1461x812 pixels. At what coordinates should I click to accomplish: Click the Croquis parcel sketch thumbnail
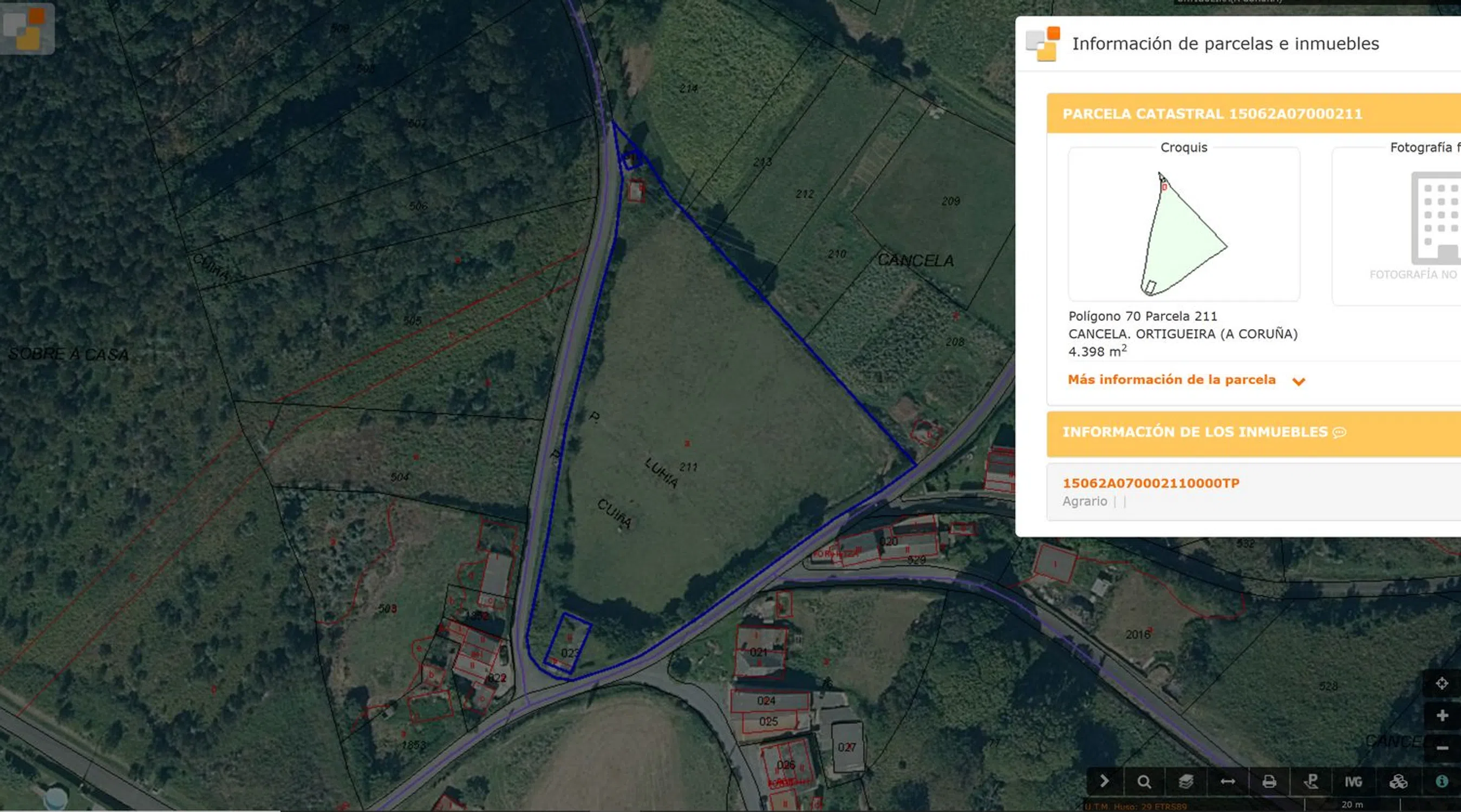[x=1184, y=232]
